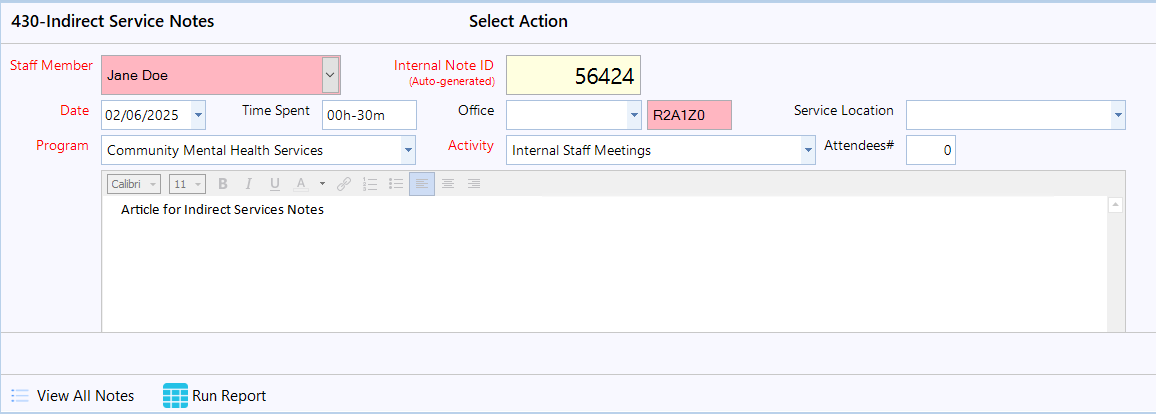Click the Internal Note ID label
The width and height of the screenshot is (1156, 414).
[x=444, y=65]
